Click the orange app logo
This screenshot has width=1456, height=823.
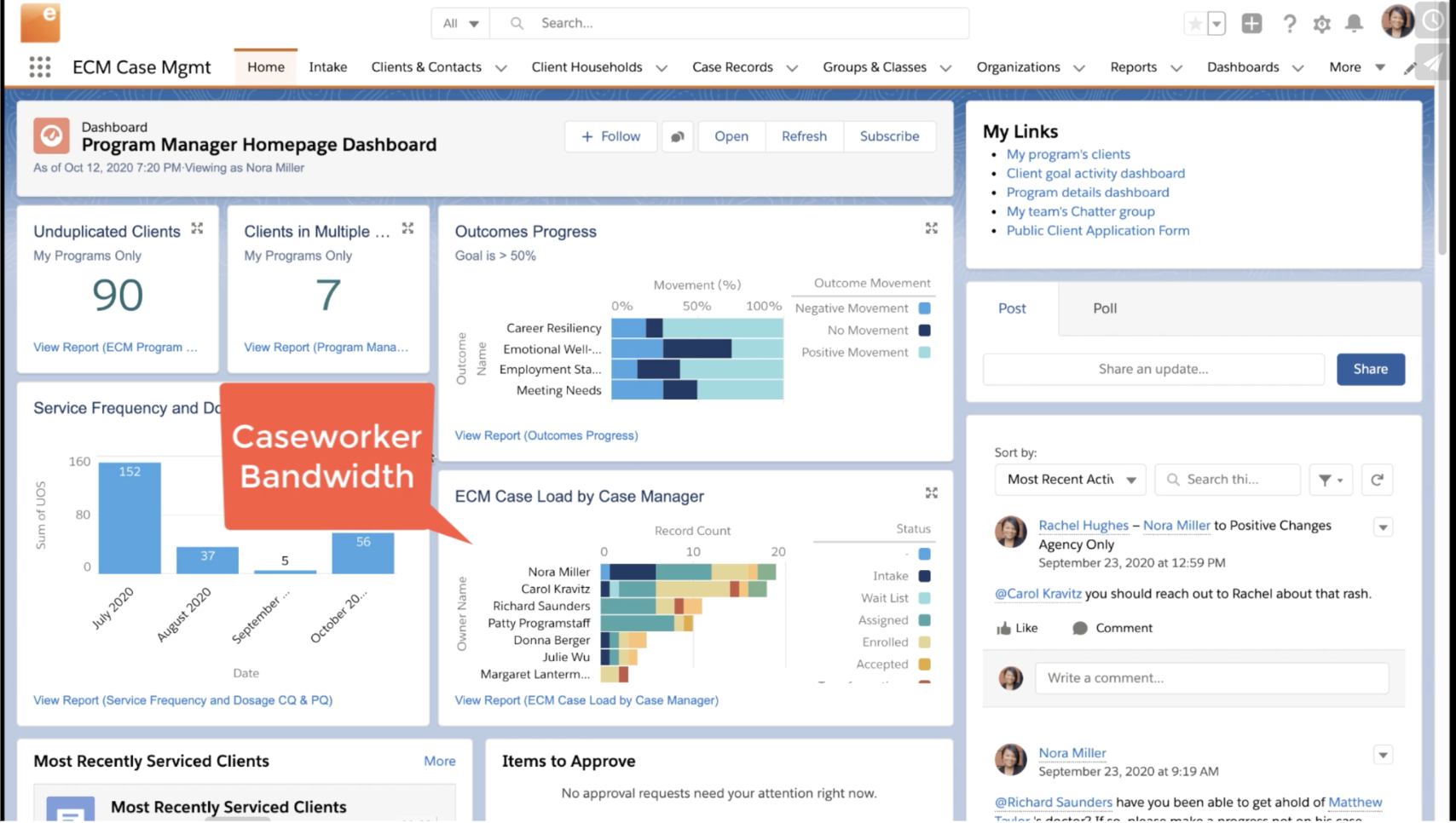tap(40, 23)
